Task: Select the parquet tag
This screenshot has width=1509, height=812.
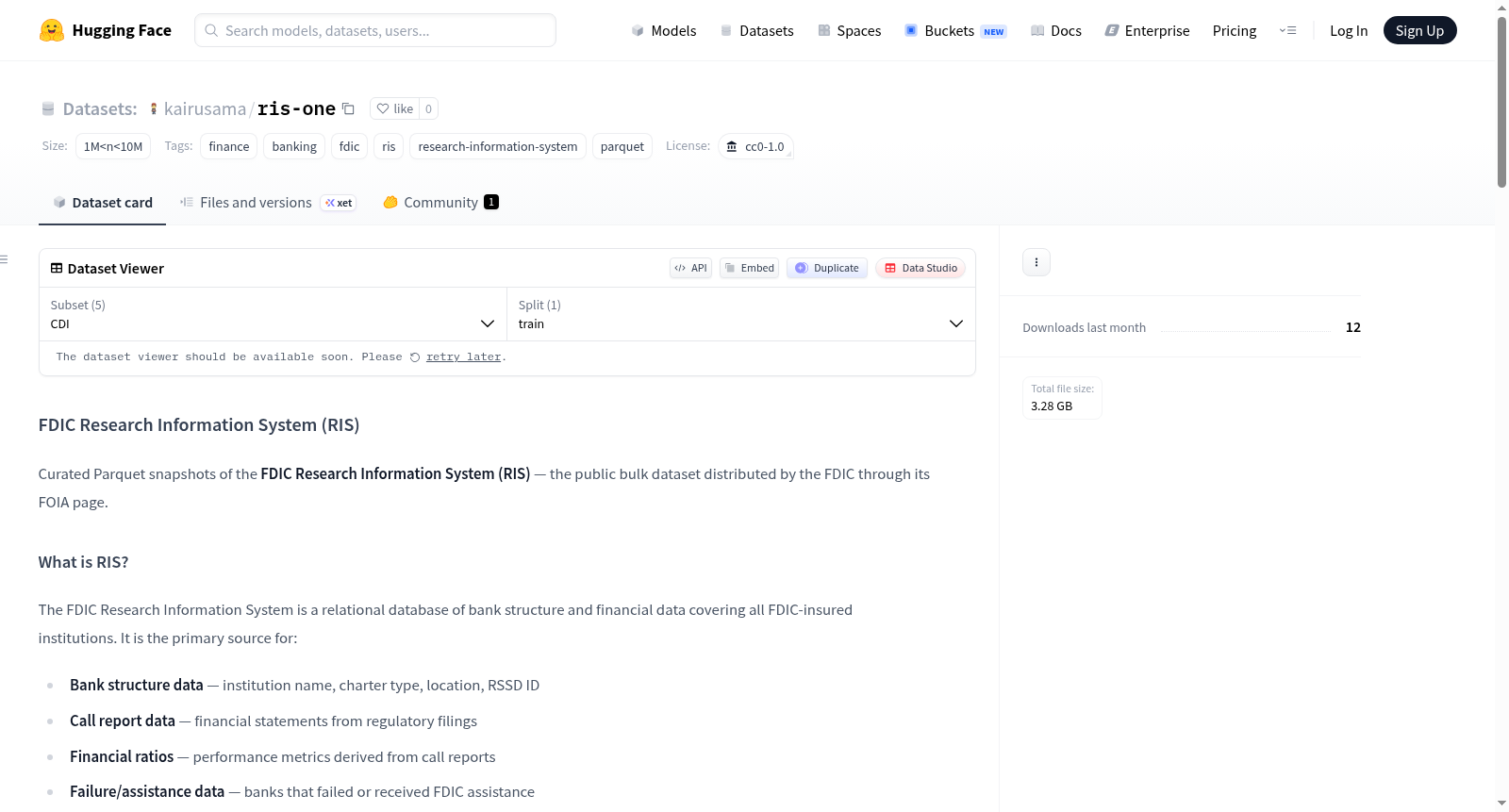Action: 622,146
